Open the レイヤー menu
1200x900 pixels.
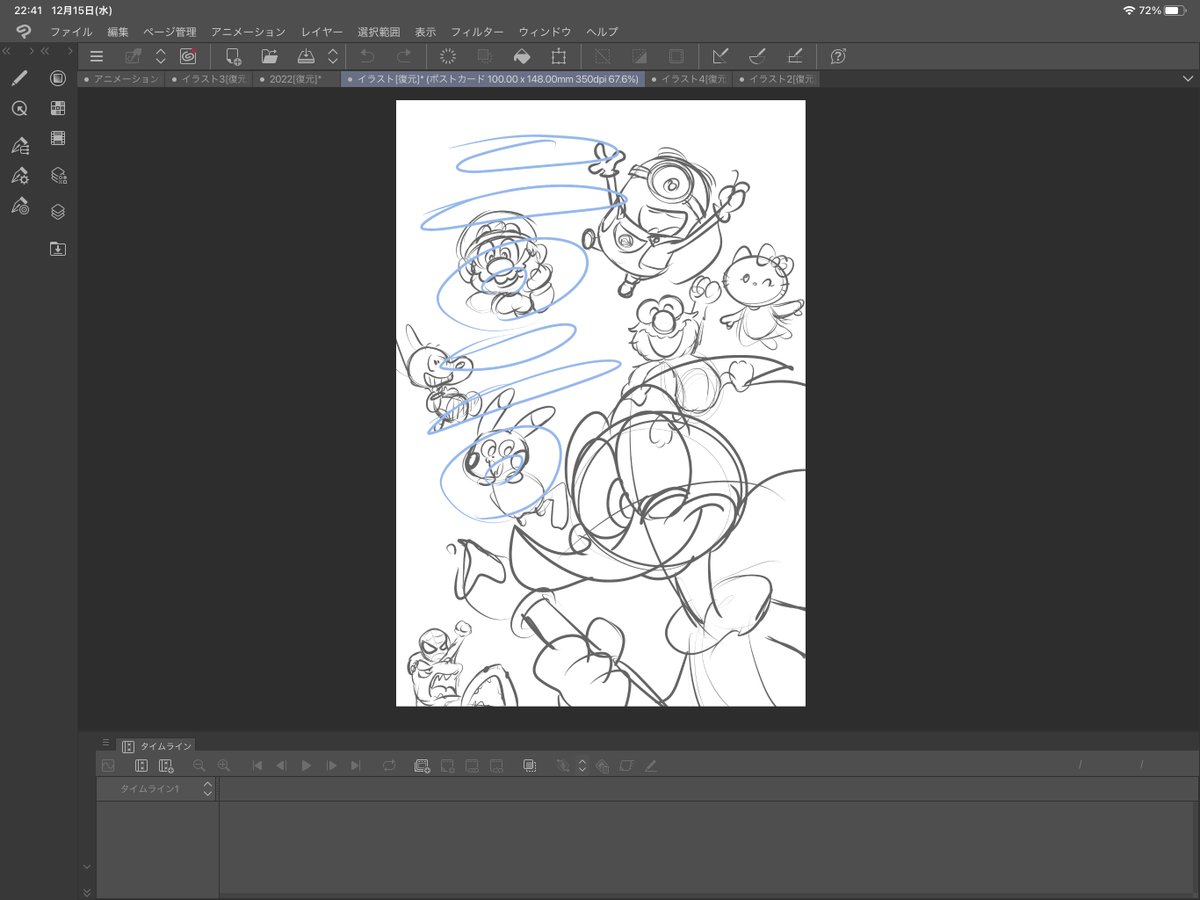pyautogui.click(x=322, y=32)
